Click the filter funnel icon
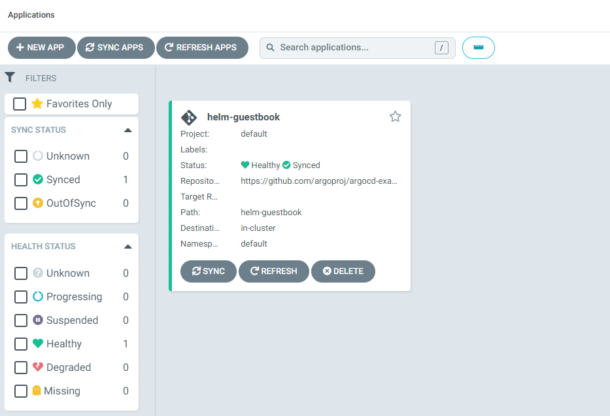Screen dimensions: 610x416 (10, 77)
